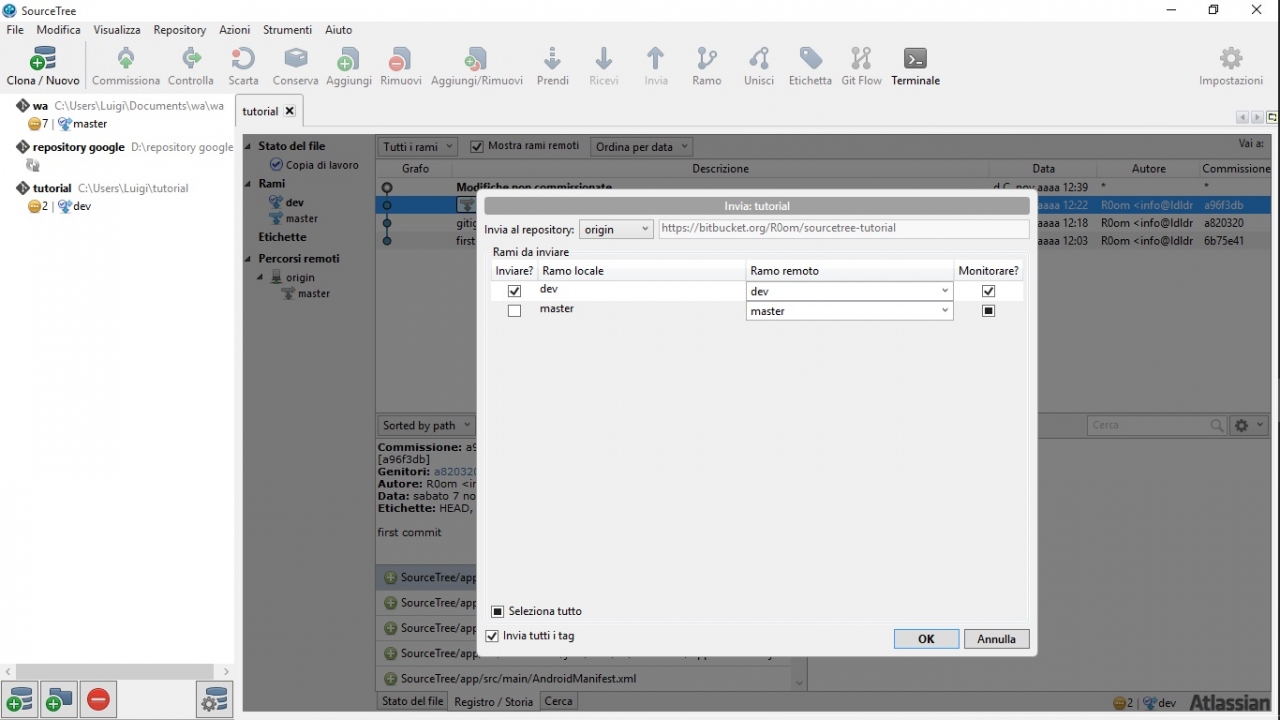This screenshot has height=720, width=1280.
Task: Click the add repository button at bottom left
Action: click(x=20, y=700)
